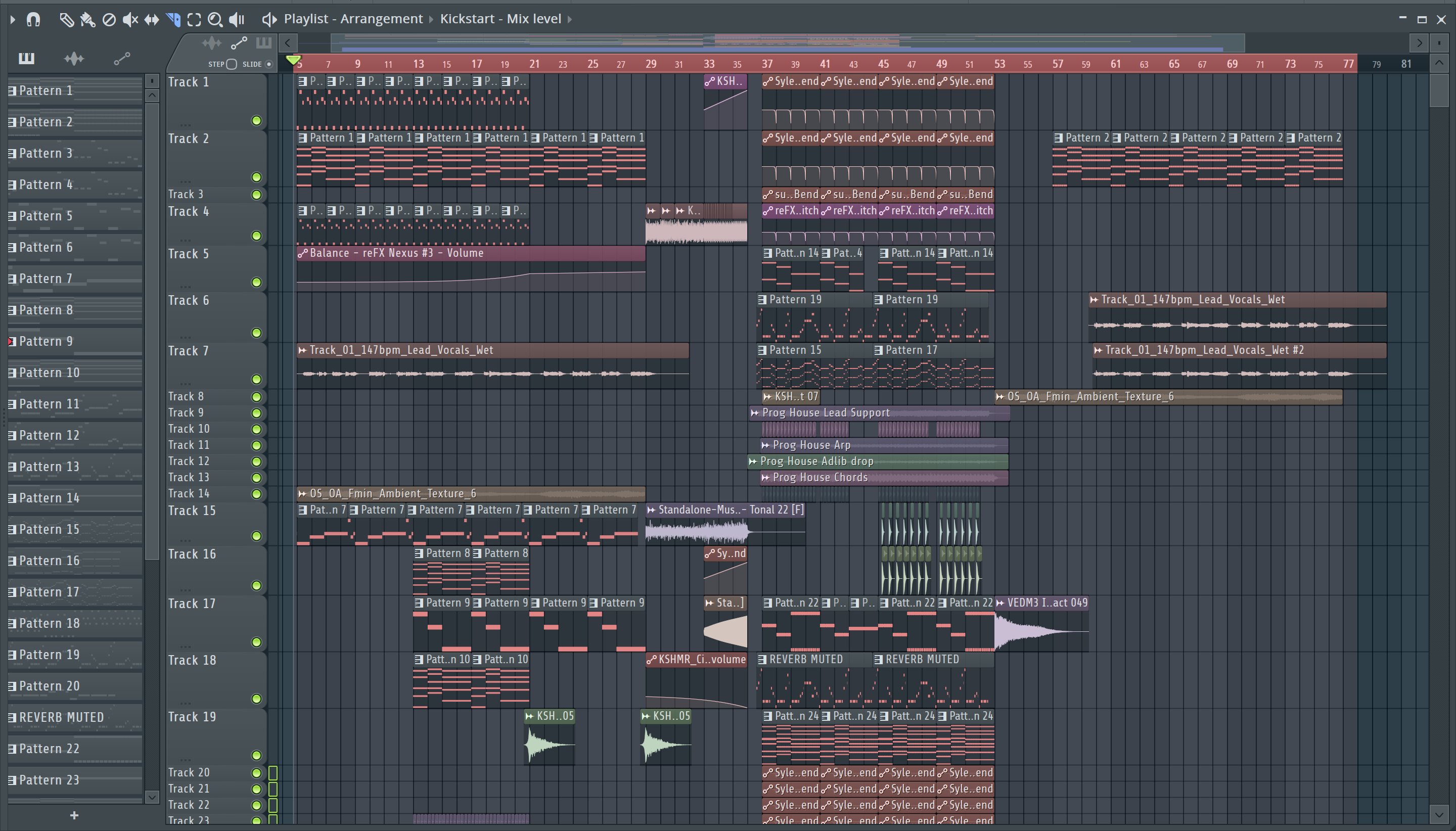Mute Track 12 with green LED
Image resolution: width=1456 pixels, height=831 pixels.
click(256, 461)
